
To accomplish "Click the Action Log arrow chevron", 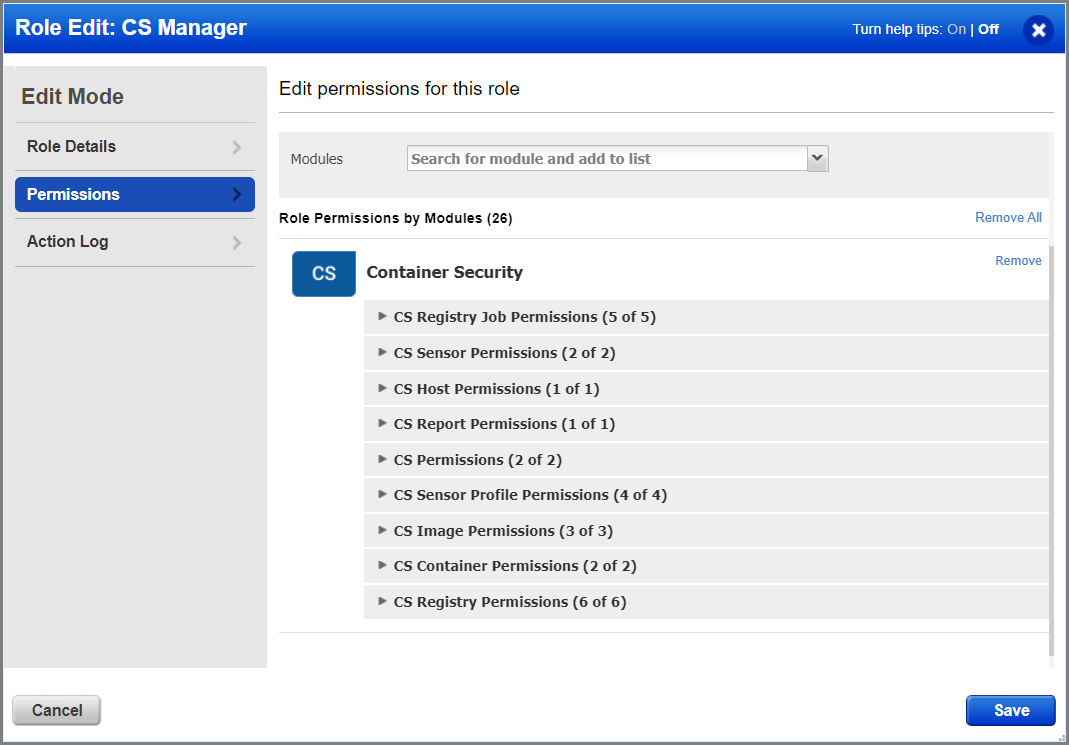I will pos(237,241).
